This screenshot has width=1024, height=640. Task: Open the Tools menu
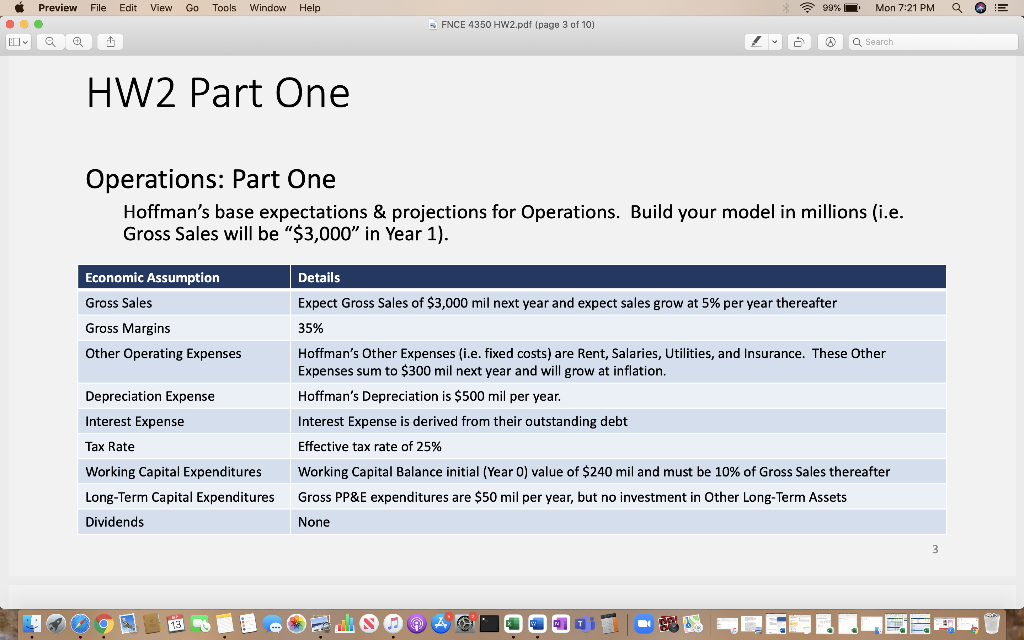[224, 8]
